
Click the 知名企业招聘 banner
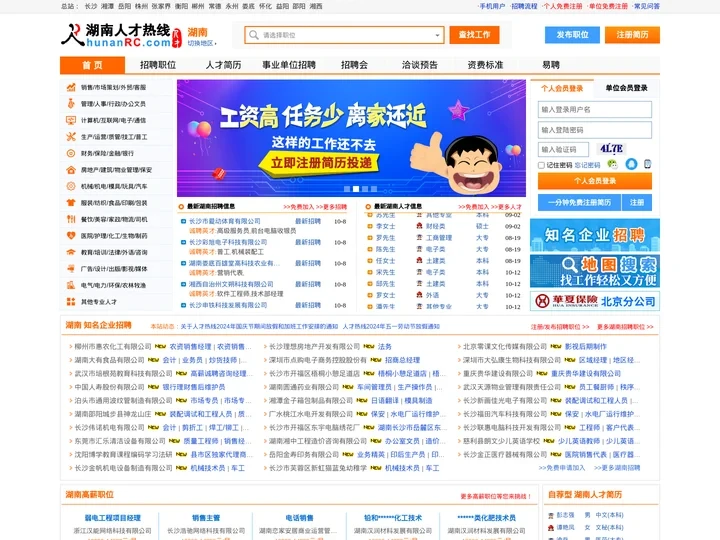point(595,235)
